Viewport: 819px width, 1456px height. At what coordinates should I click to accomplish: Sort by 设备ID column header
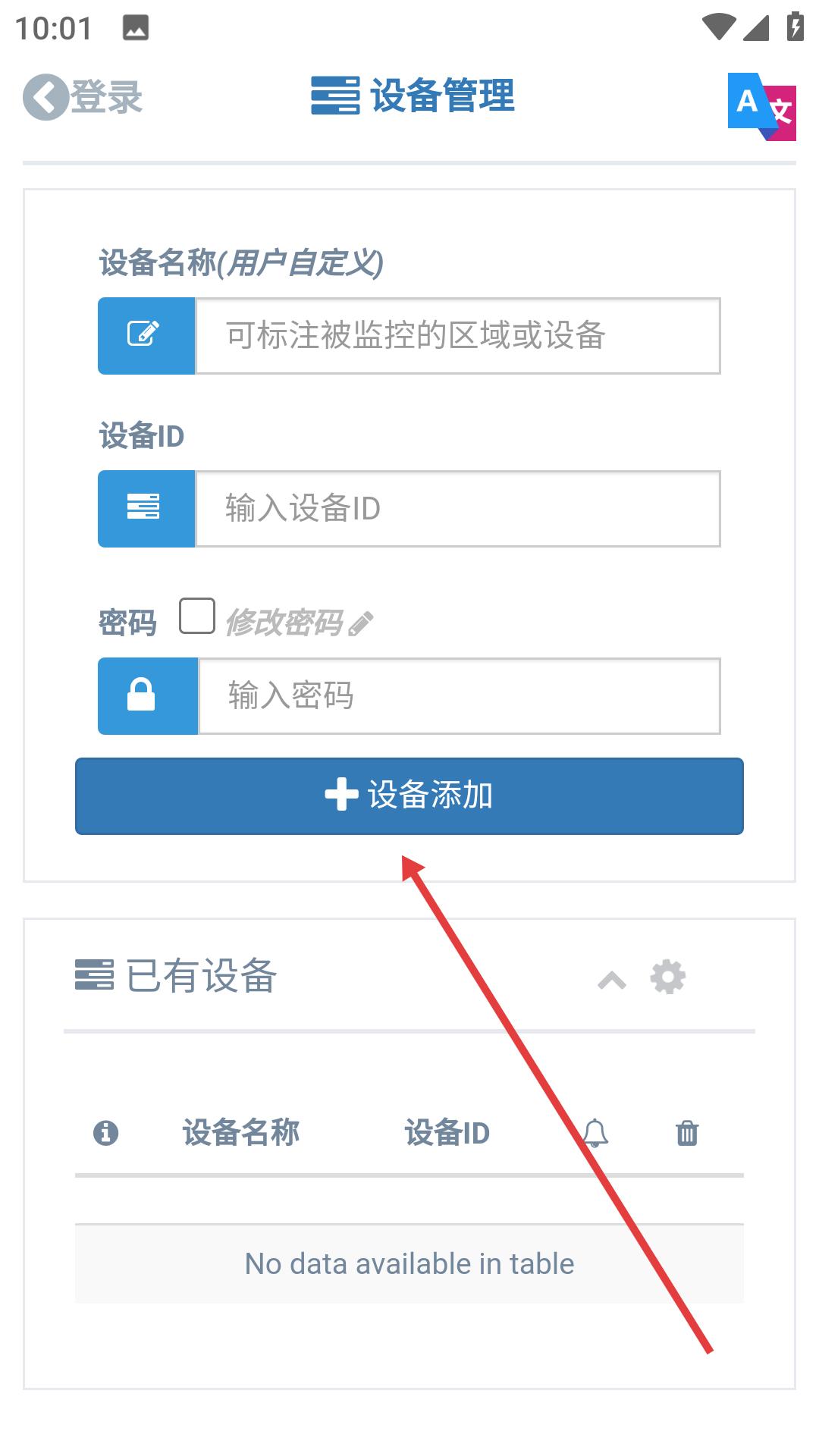[447, 1132]
